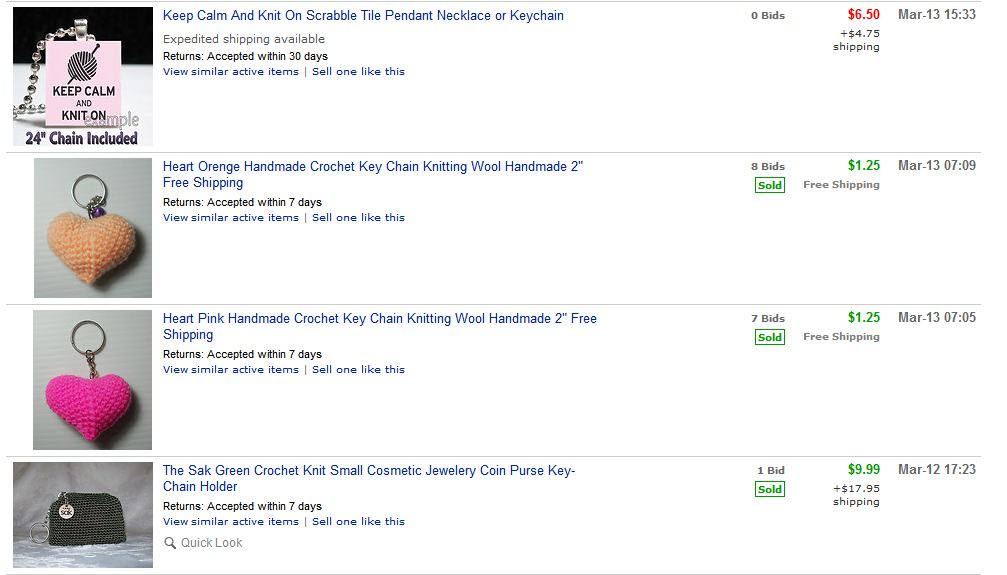Click the Sold badge on the 1 Bid listing
Screen dimensions: 1007x575
770,489
